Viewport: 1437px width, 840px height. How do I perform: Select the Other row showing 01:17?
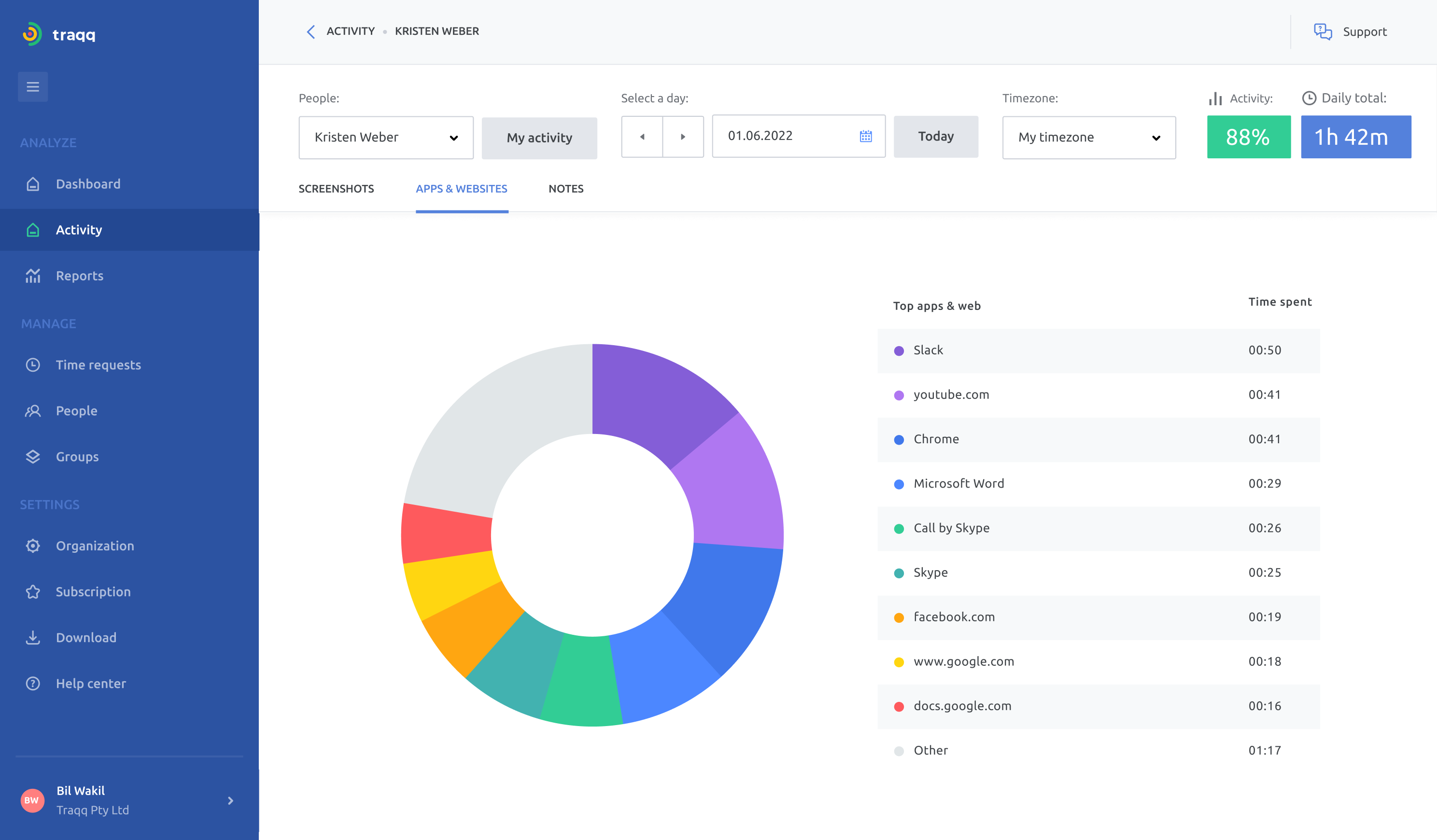click(1099, 751)
